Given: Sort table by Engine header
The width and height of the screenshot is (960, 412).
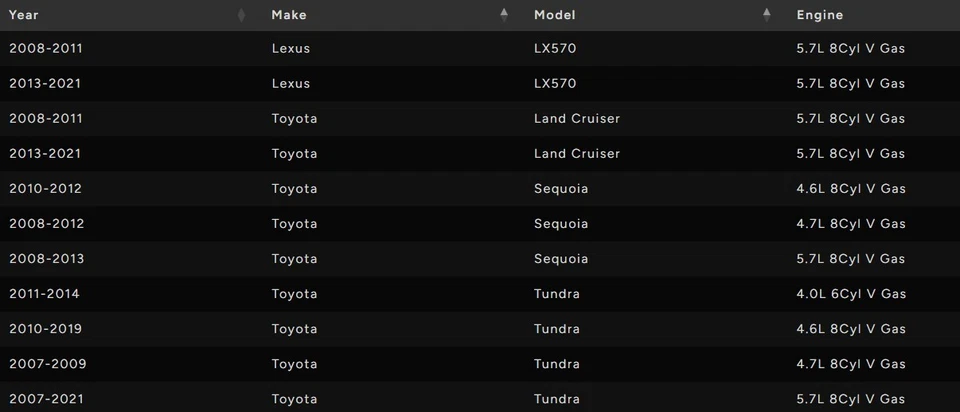Looking at the screenshot, I should (820, 15).
